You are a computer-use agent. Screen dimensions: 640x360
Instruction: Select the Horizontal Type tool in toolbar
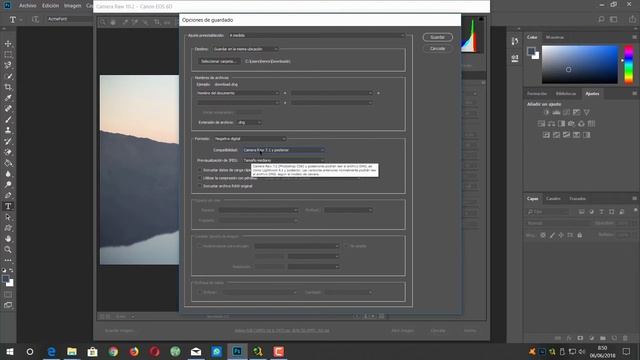(8, 206)
